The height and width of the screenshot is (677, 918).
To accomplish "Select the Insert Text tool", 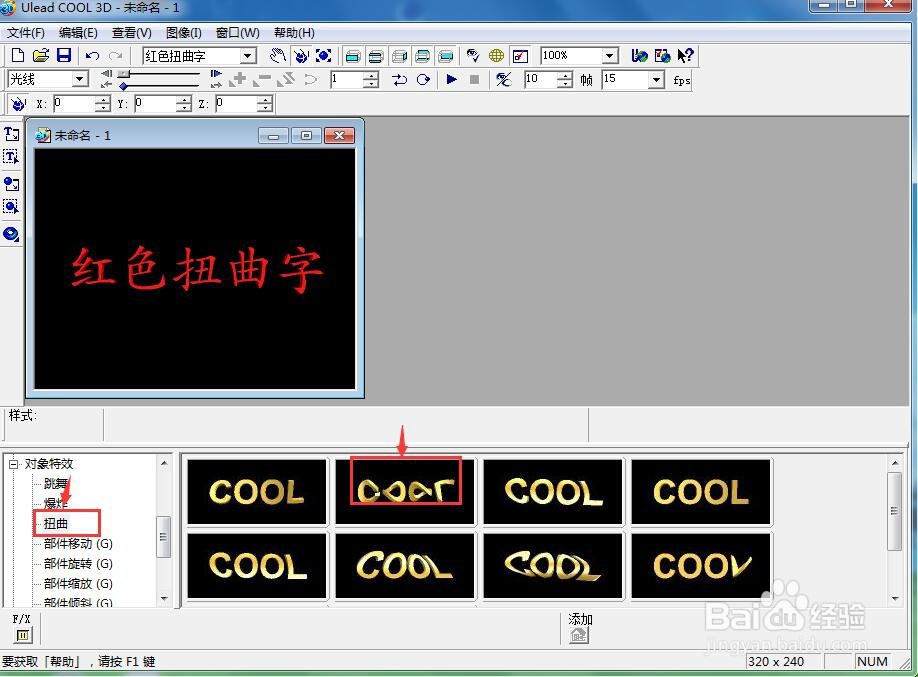I will 11,134.
